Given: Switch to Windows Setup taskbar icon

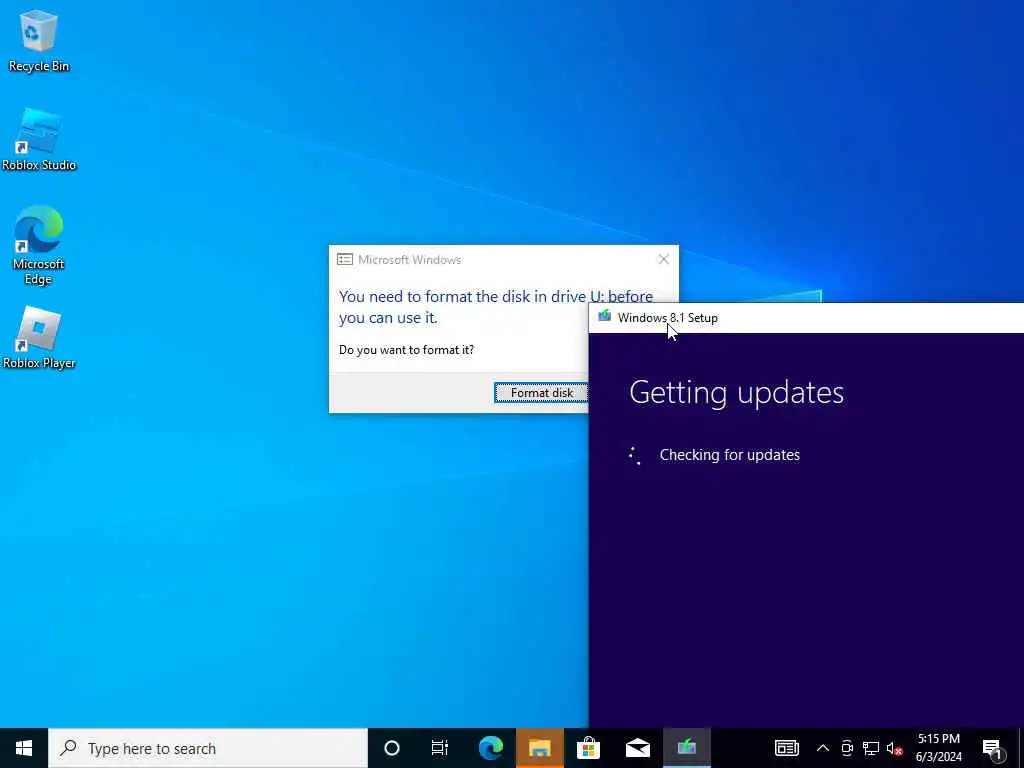Looking at the screenshot, I should [686, 748].
